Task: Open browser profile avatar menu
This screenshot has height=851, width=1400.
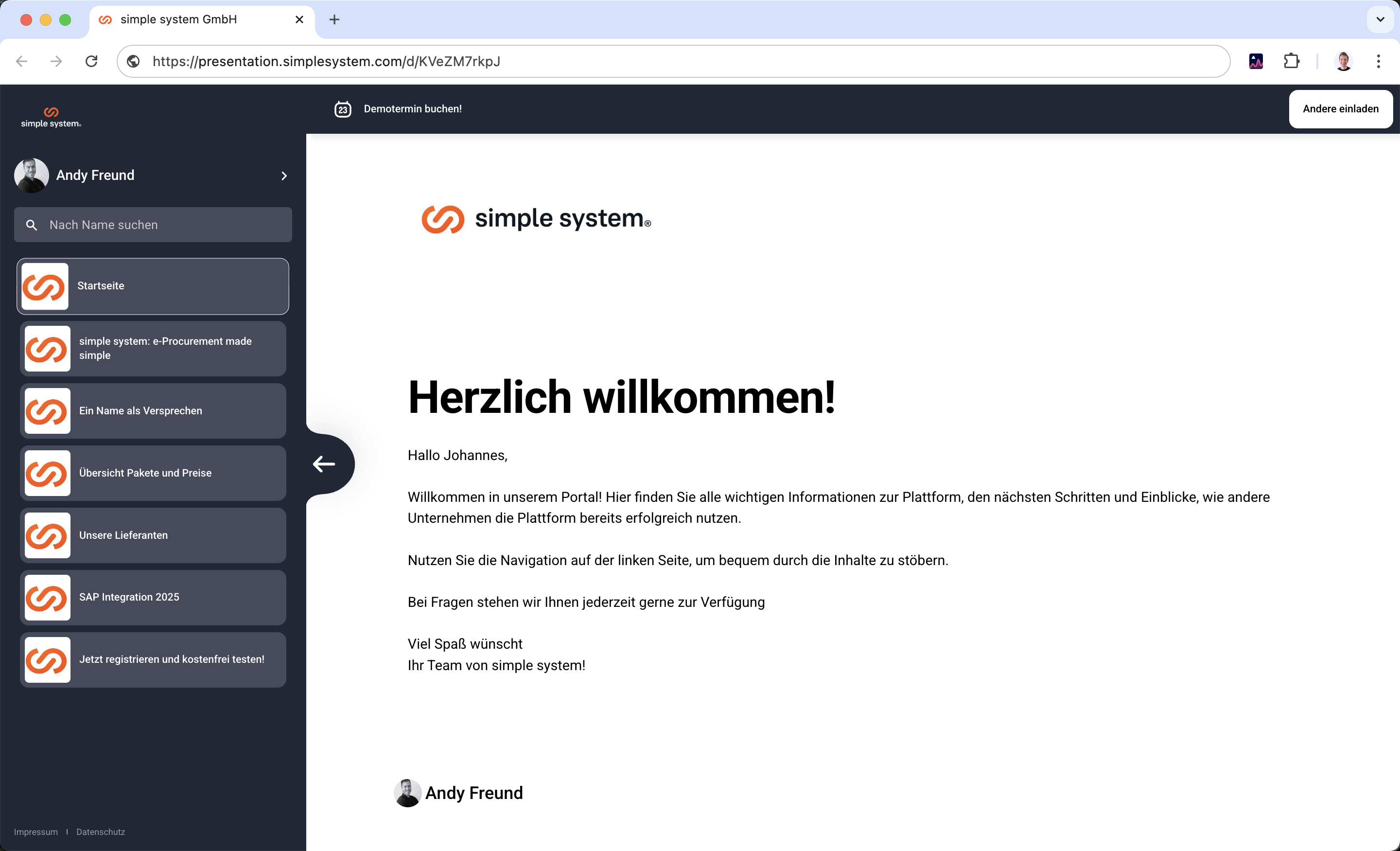Action: 1343,61
